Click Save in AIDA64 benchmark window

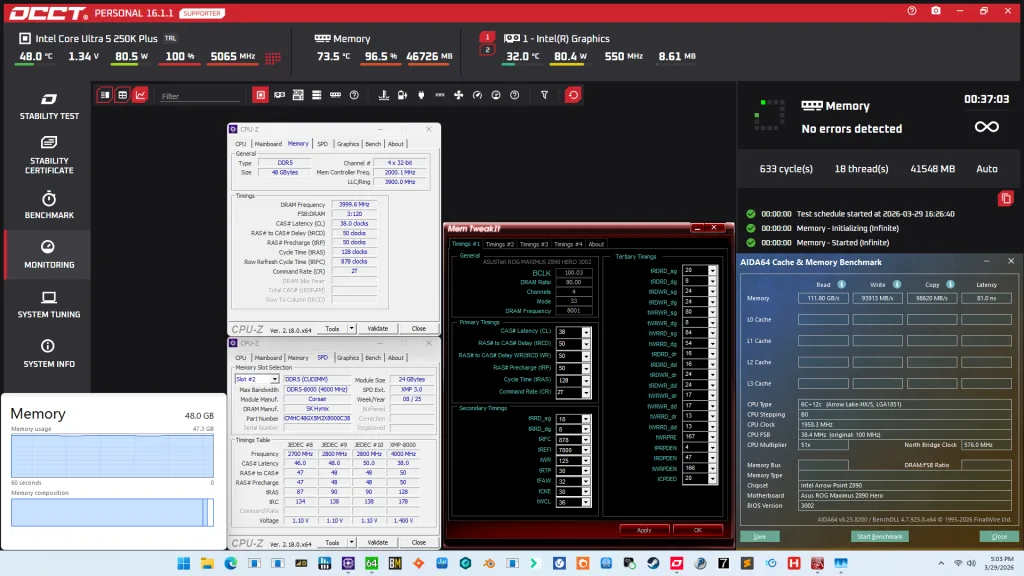tap(760, 537)
